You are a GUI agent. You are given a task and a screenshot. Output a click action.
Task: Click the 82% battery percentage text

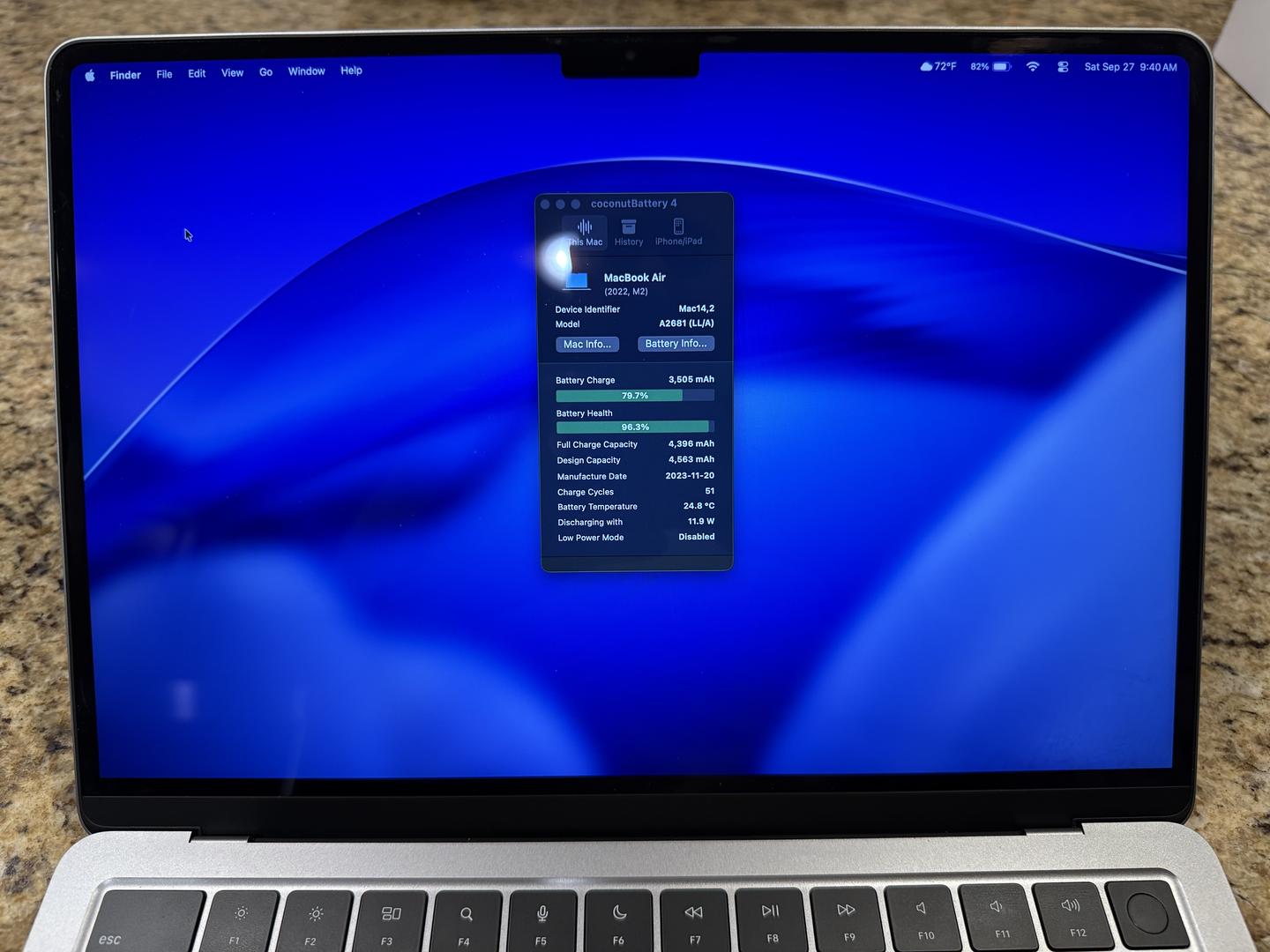980,67
